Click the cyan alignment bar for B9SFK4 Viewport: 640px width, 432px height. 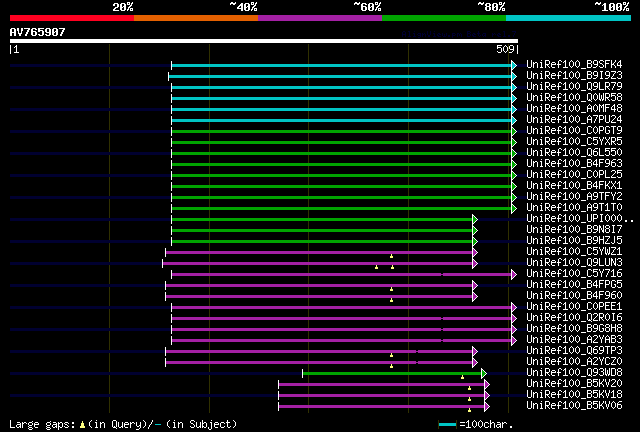[x=342, y=65]
